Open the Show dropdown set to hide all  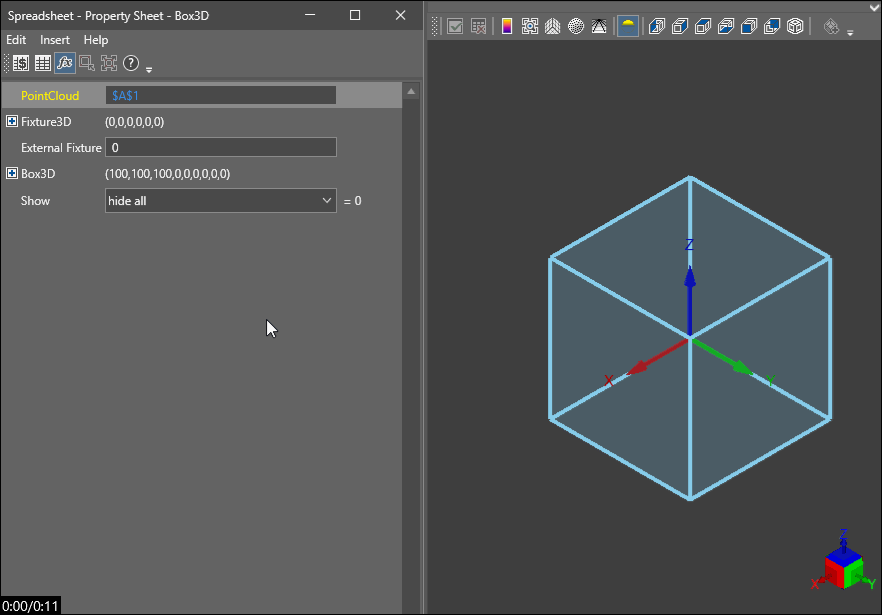pyautogui.click(x=220, y=201)
